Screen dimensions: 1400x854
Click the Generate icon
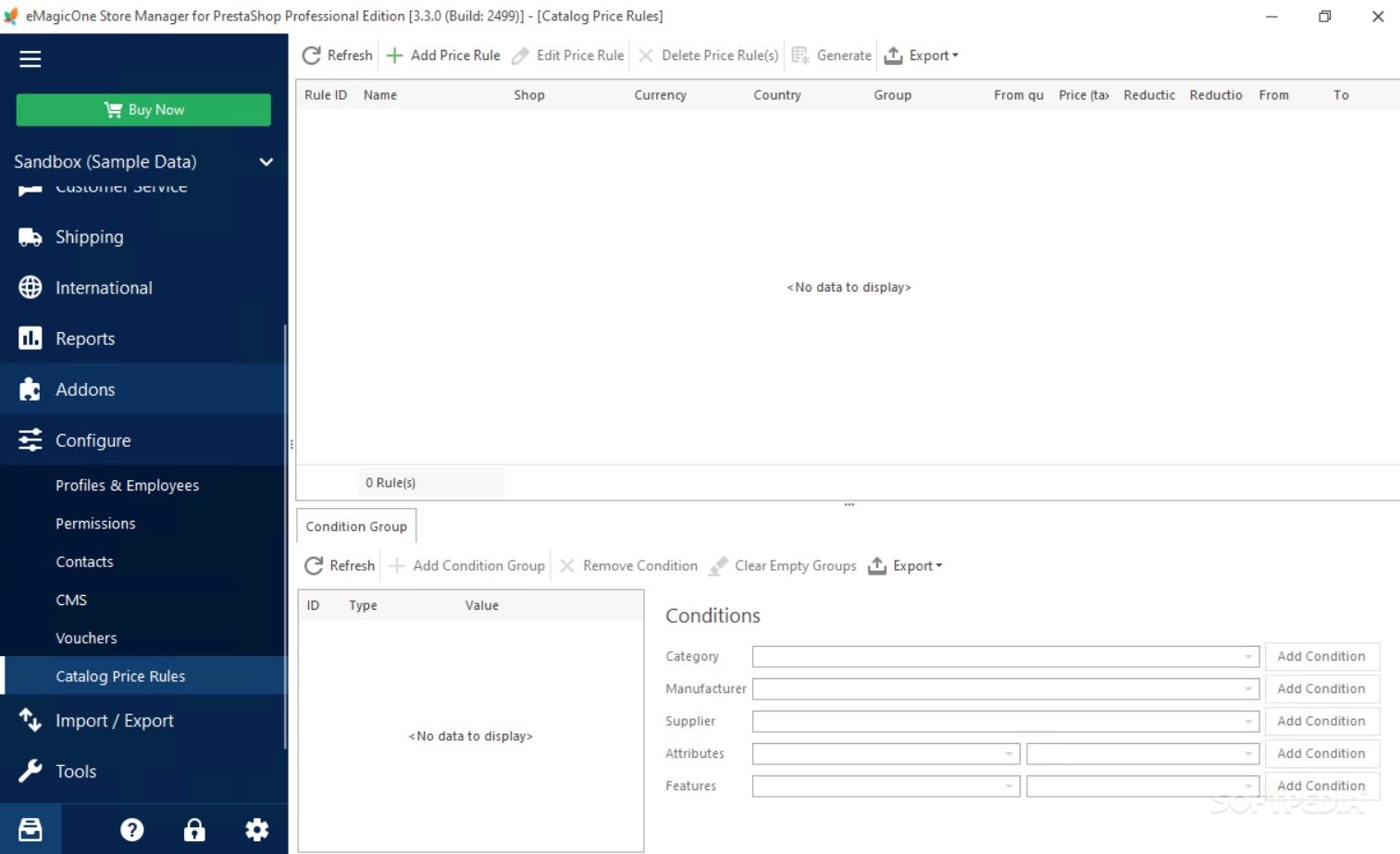(x=800, y=56)
